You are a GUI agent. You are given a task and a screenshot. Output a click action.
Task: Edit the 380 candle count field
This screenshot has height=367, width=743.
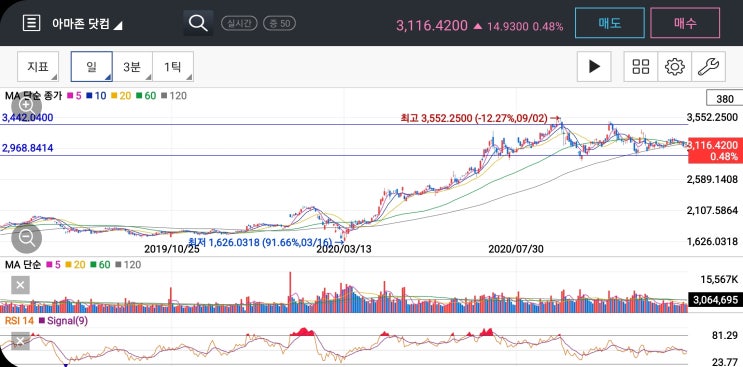(725, 98)
